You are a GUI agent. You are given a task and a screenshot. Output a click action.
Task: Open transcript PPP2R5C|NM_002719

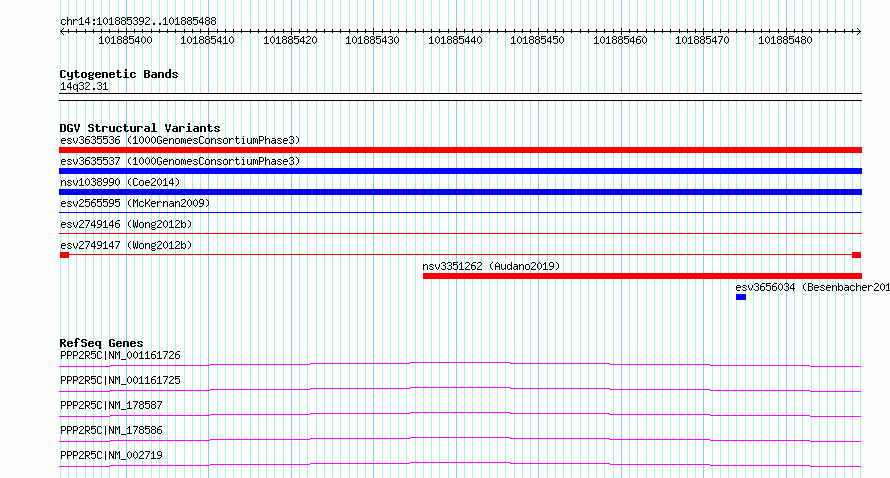pyautogui.click(x=111, y=455)
